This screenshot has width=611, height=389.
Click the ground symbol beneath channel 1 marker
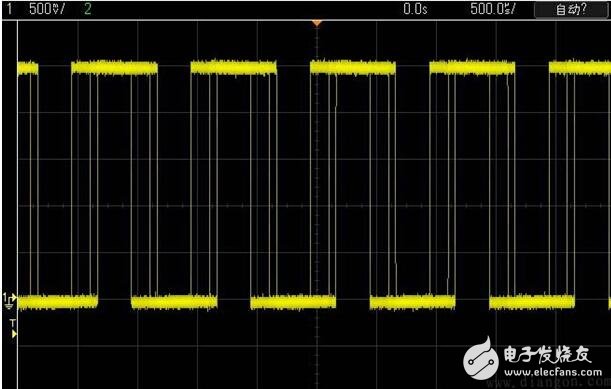click(x=9, y=306)
